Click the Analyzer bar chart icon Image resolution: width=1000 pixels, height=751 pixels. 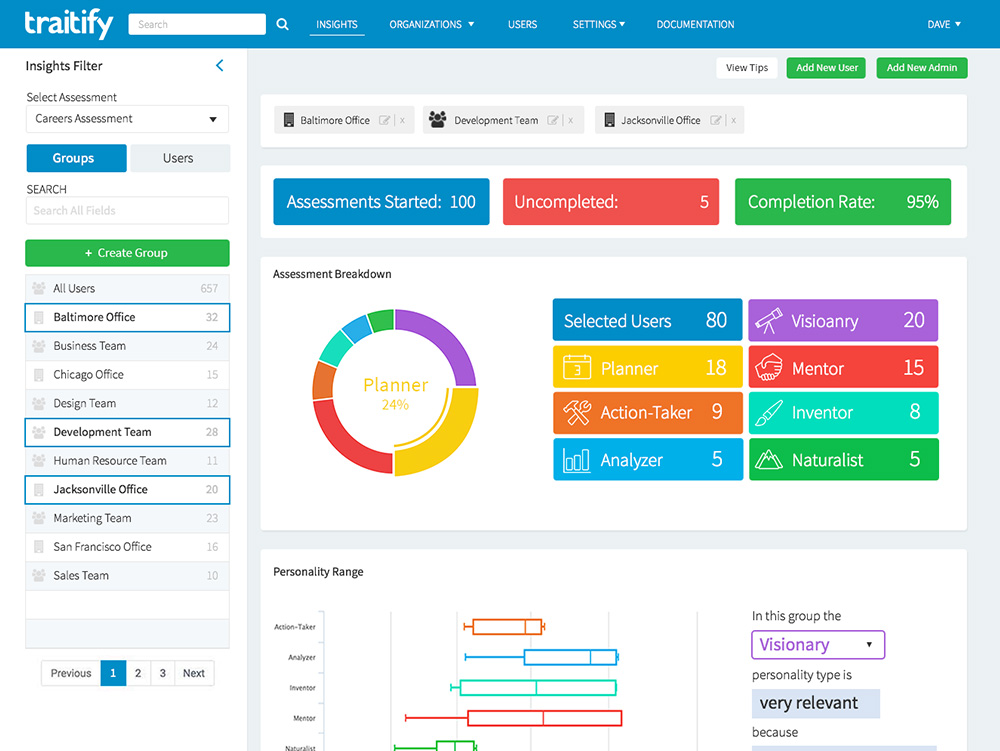(x=577, y=460)
